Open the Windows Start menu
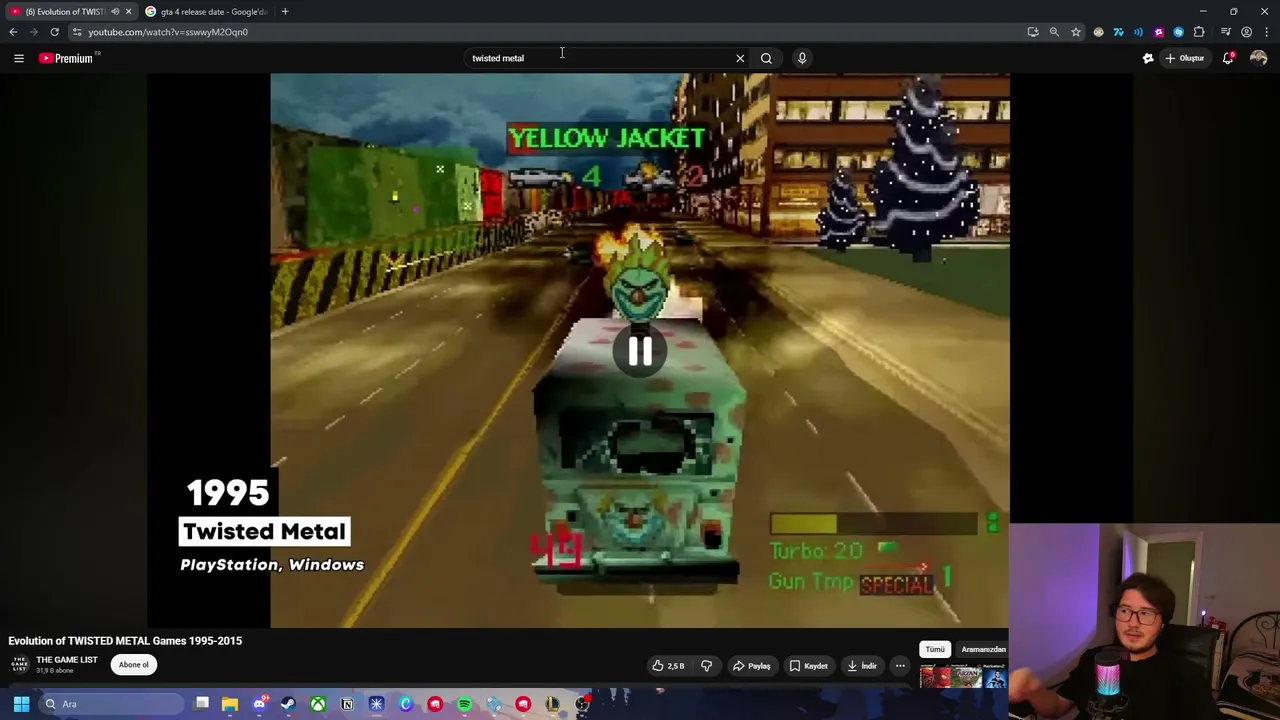1280x720 pixels. tap(21, 704)
